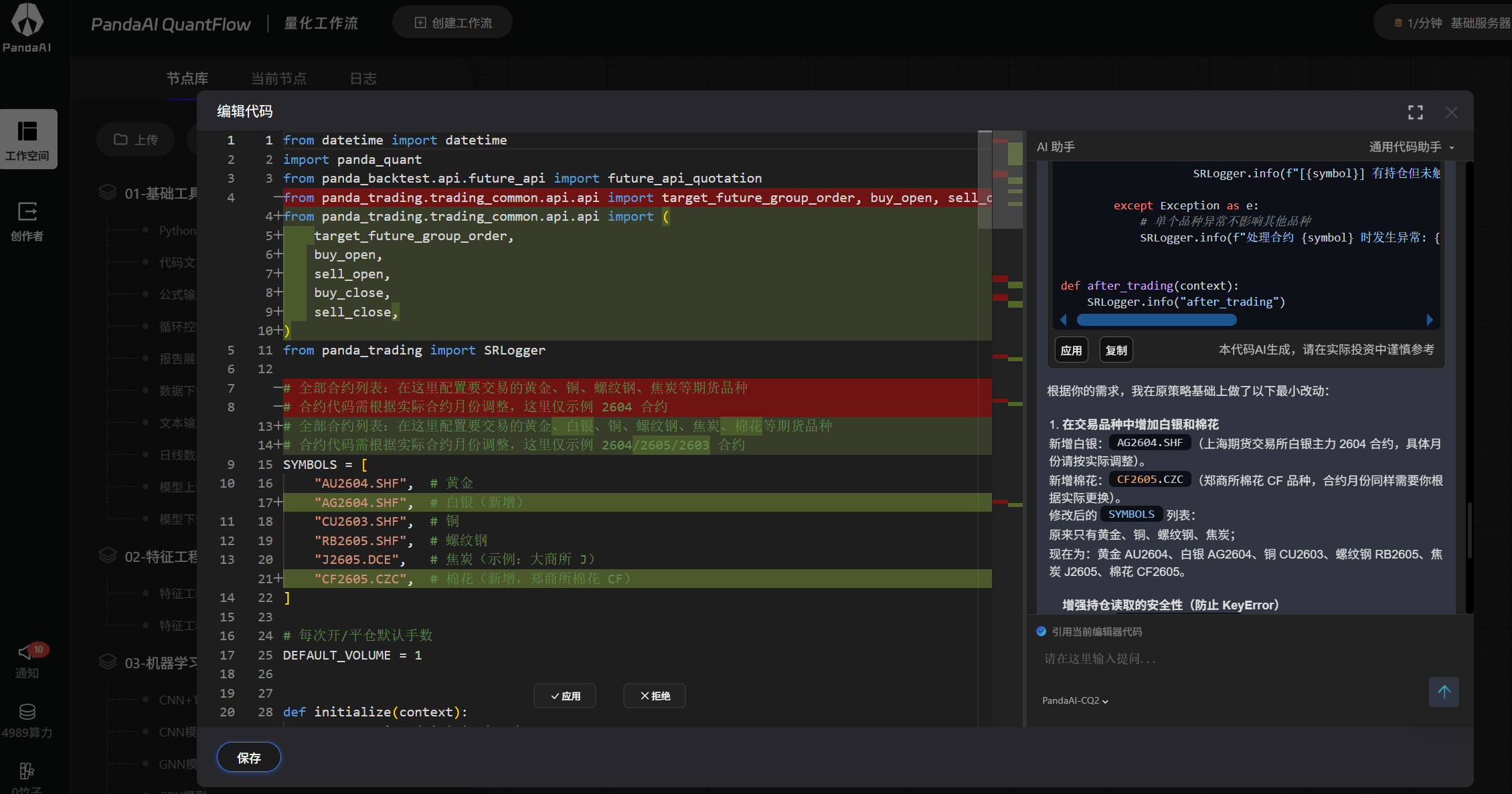Click the 基础服务器 label in the header
The image size is (1512, 794).
(x=1481, y=23)
